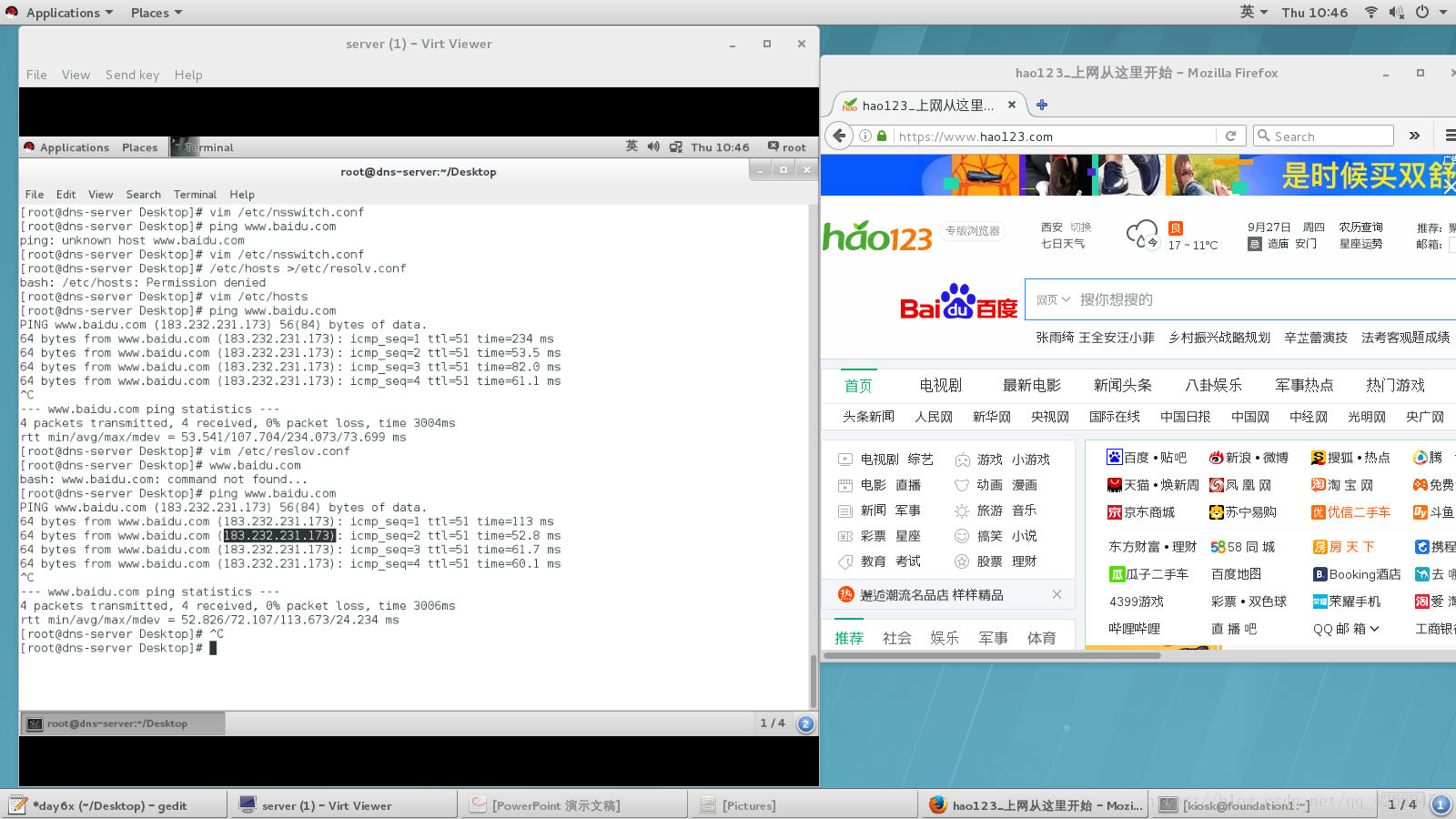Open a new Firefox tab with plus

pyautogui.click(x=1042, y=105)
